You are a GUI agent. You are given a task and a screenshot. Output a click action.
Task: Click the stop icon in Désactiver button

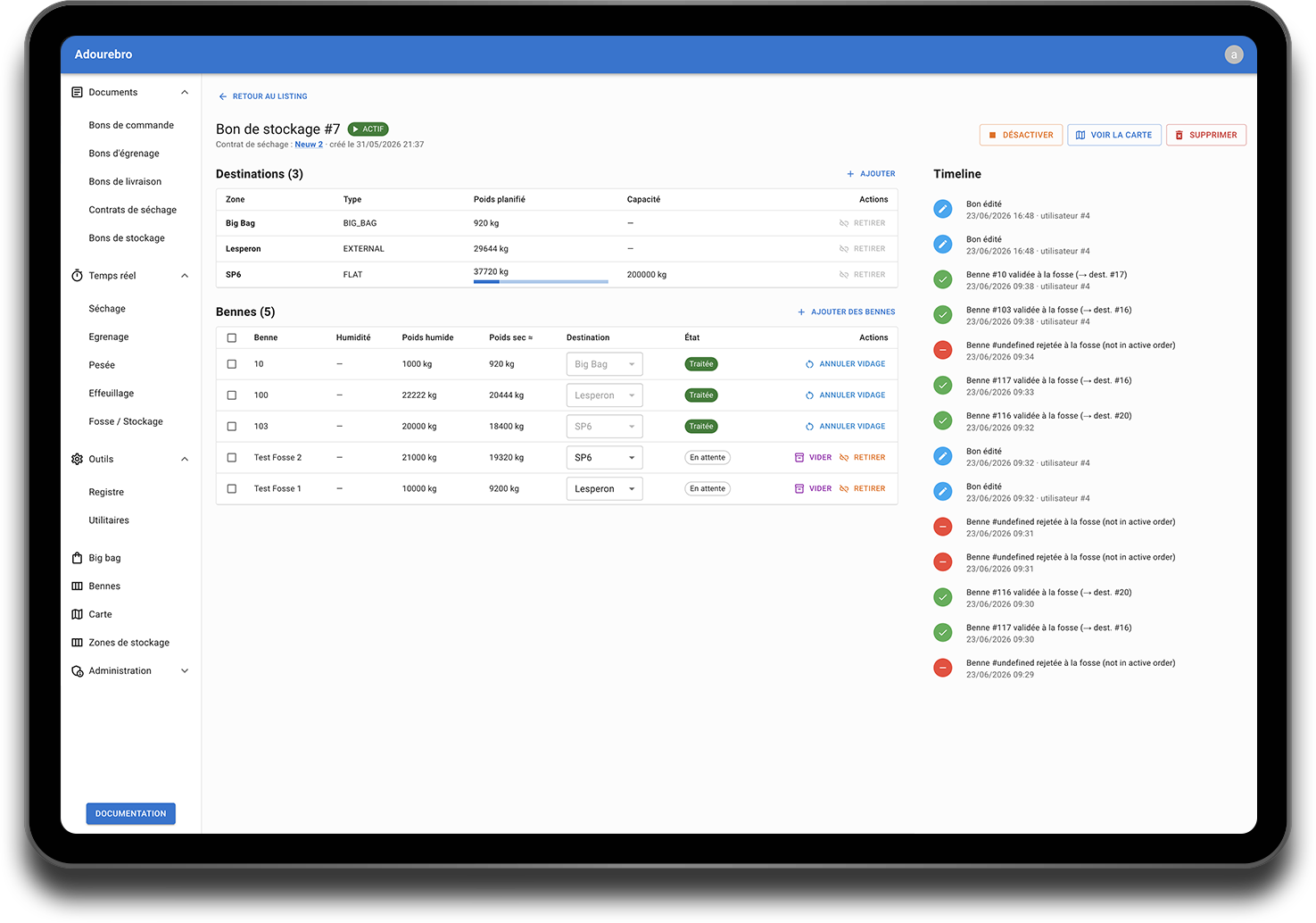(992, 136)
